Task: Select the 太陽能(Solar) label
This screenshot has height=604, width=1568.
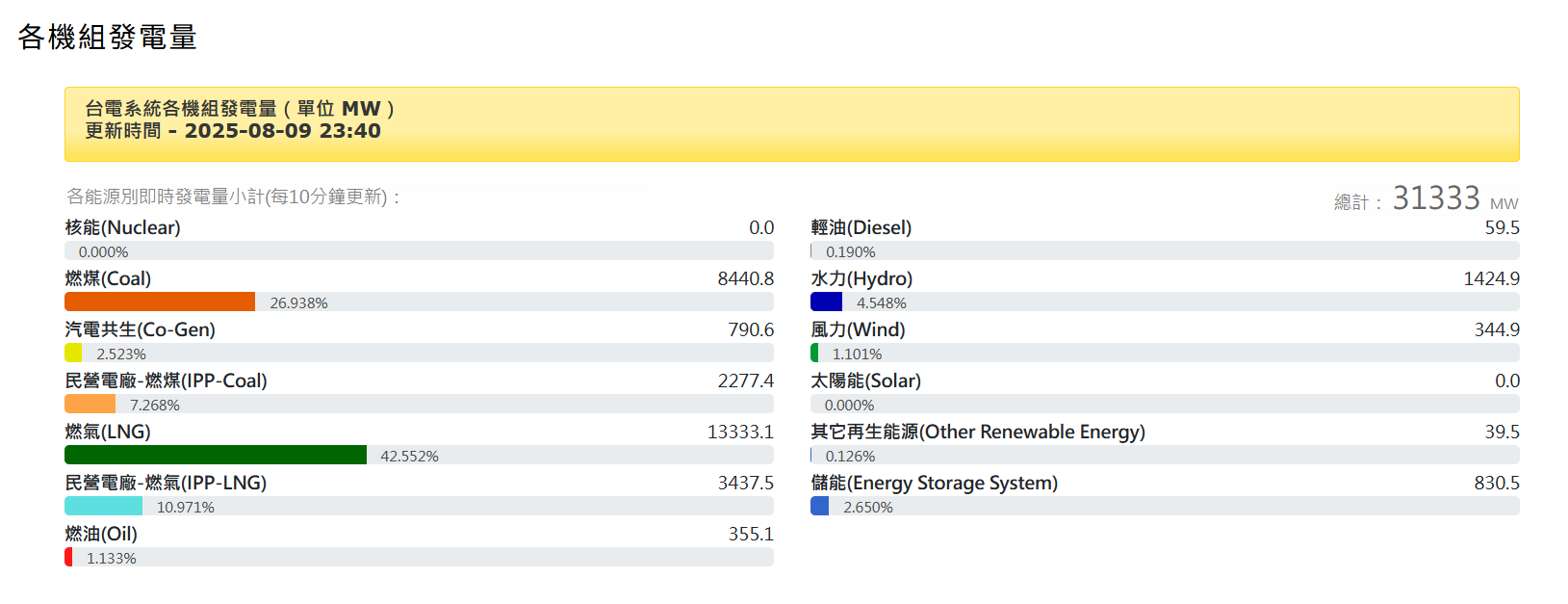Action: click(865, 381)
